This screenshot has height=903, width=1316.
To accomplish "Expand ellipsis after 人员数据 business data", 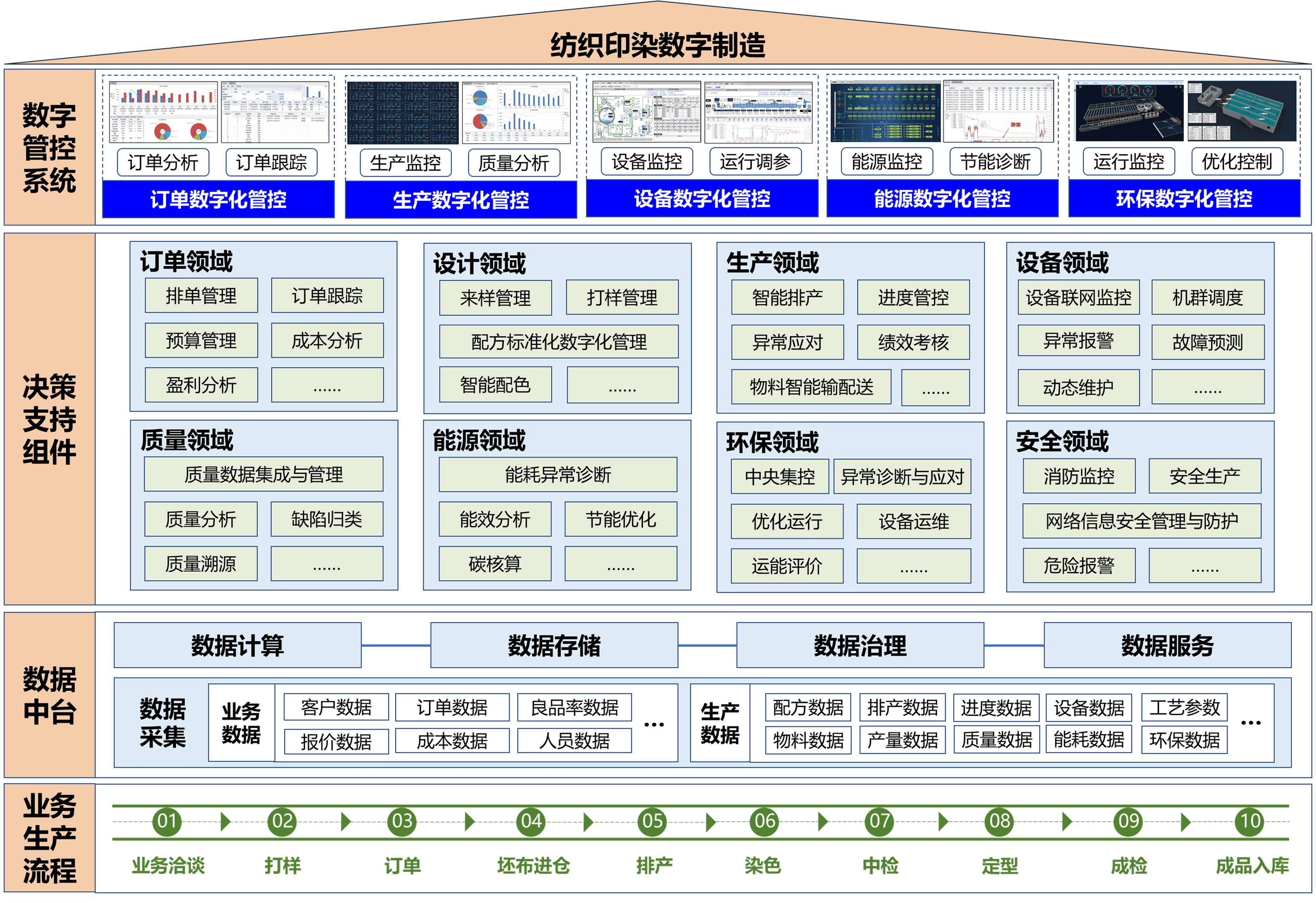I will 653,724.
